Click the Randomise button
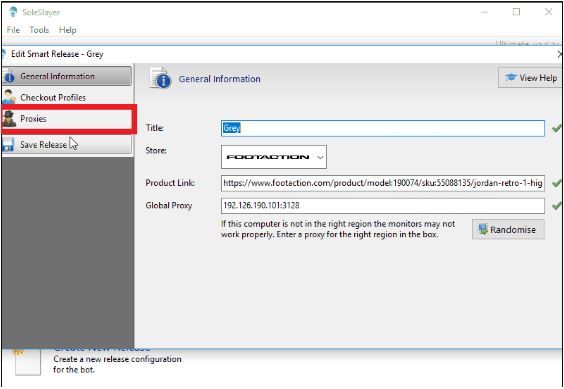This screenshot has height=389, width=564. click(508, 229)
